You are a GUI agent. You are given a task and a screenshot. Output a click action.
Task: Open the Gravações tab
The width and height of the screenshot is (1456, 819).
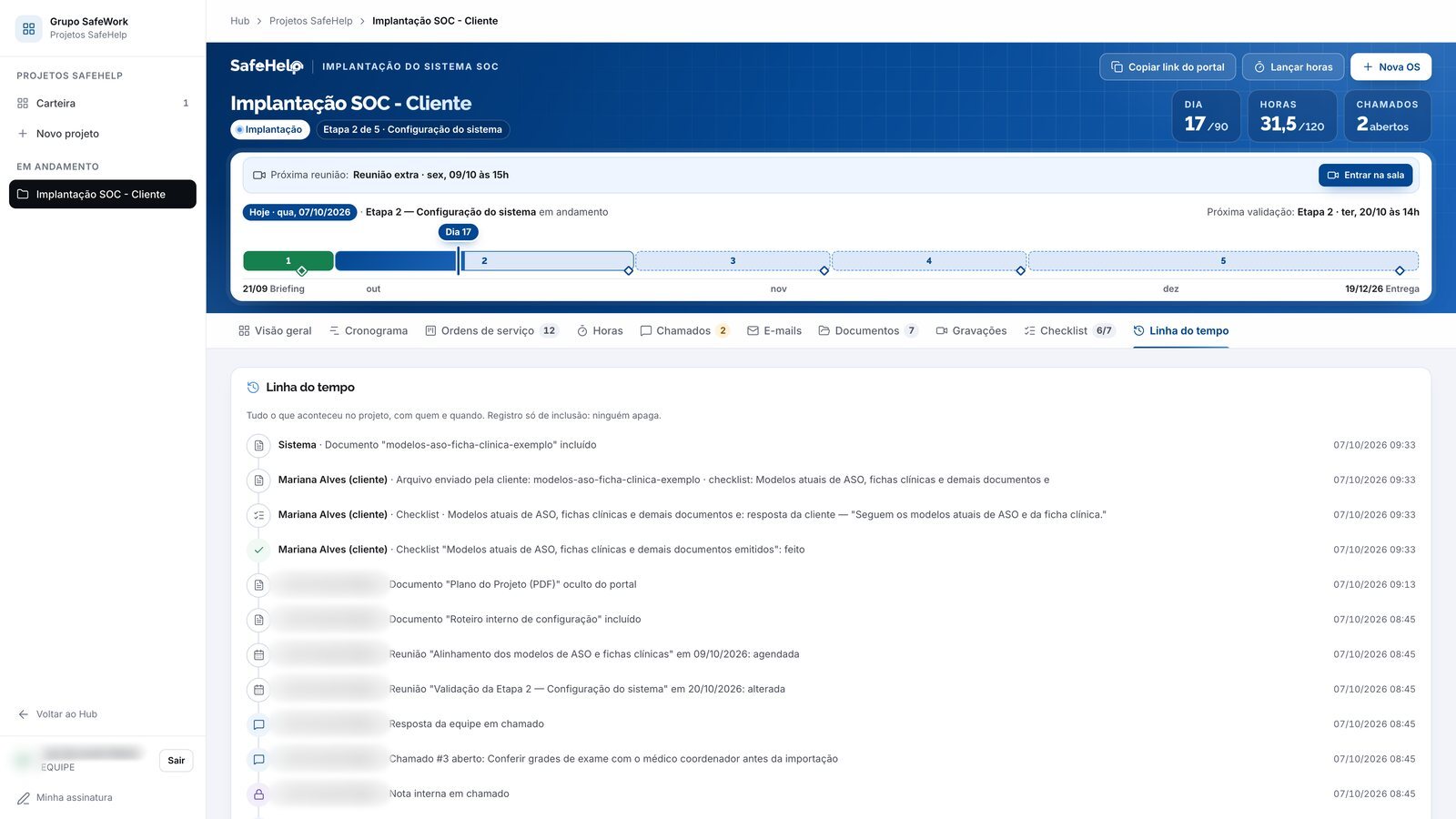click(971, 330)
